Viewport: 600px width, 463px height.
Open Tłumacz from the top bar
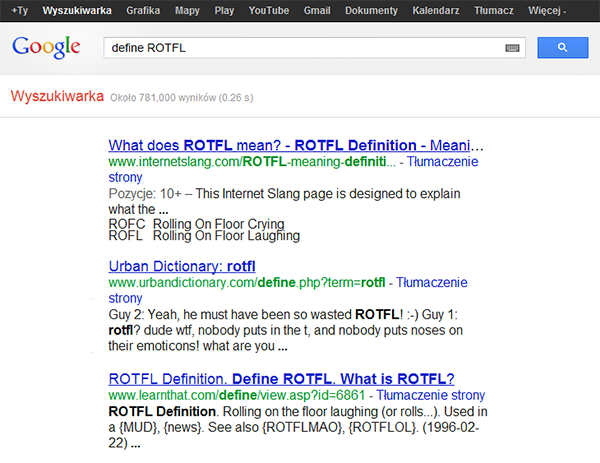(x=494, y=10)
